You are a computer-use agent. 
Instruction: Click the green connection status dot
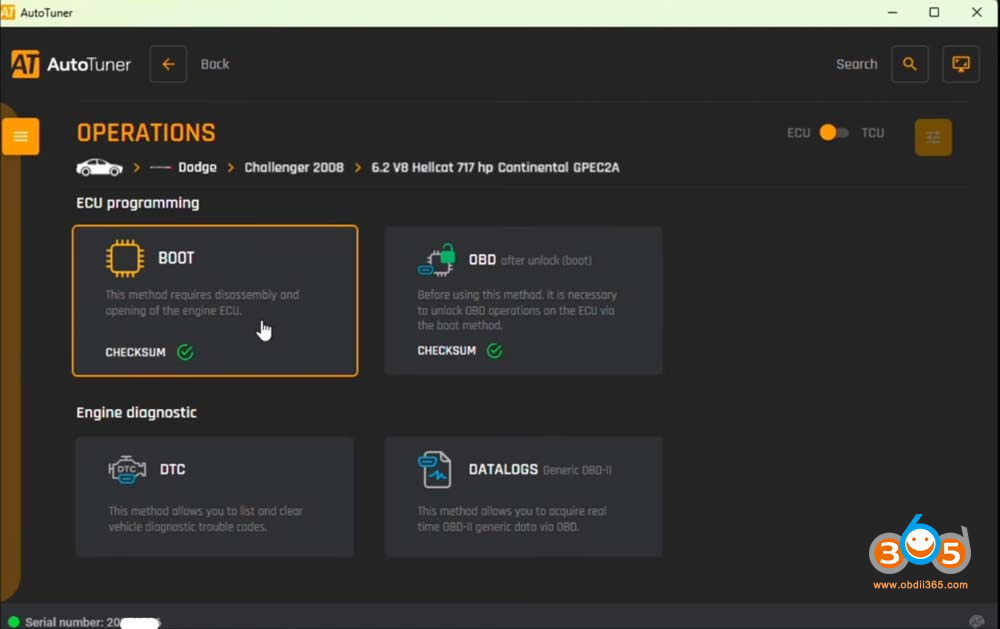click(13, 621)
